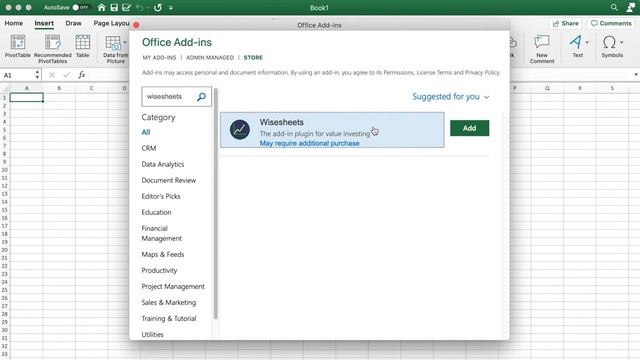Select the Financial Management category

(162, 233)
